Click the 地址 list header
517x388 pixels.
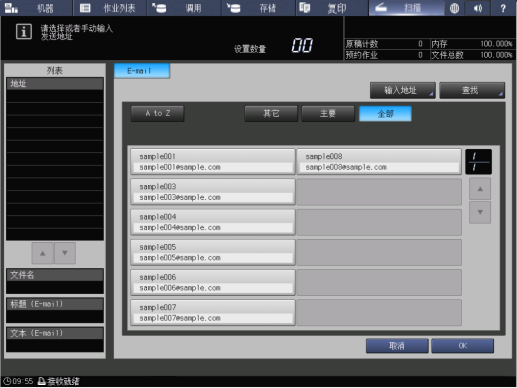[55, 84]
